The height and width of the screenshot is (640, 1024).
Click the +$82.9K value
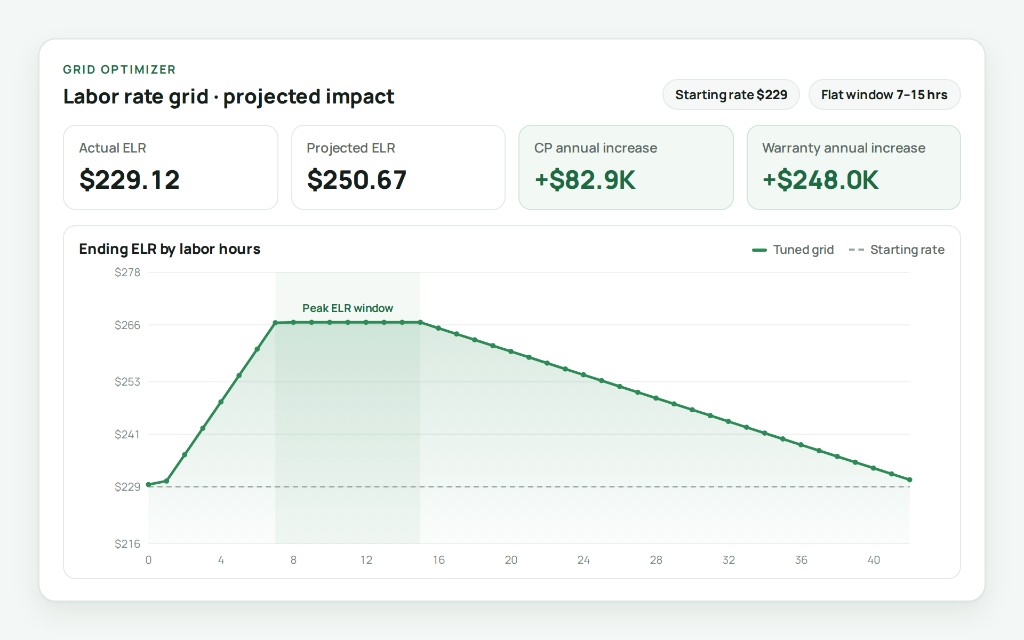(x=584, y=180)
